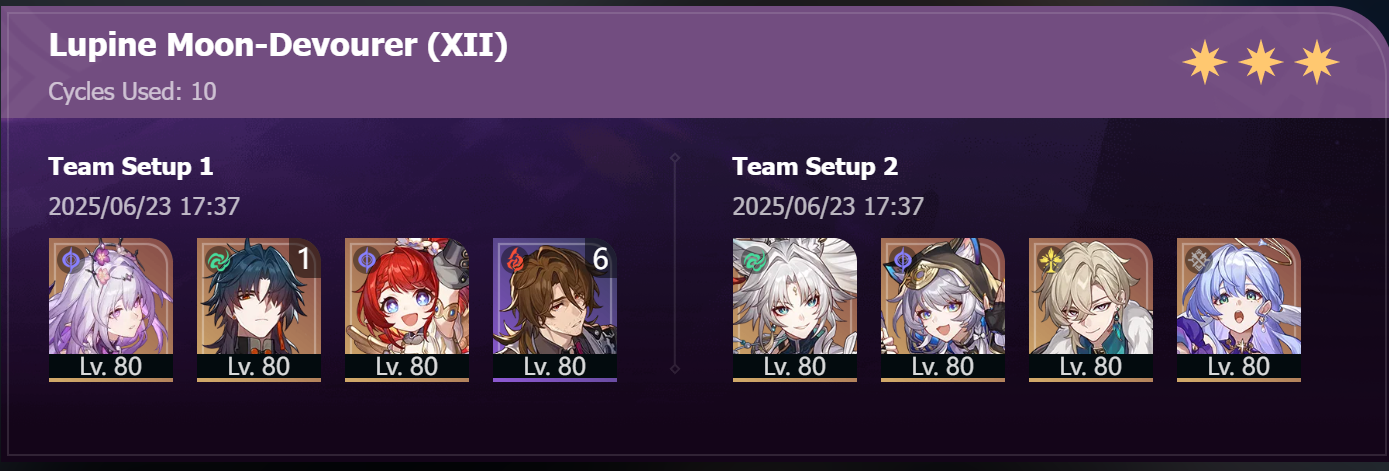Click wind element icon on dark-haired portrait

(x=217, y=259)
